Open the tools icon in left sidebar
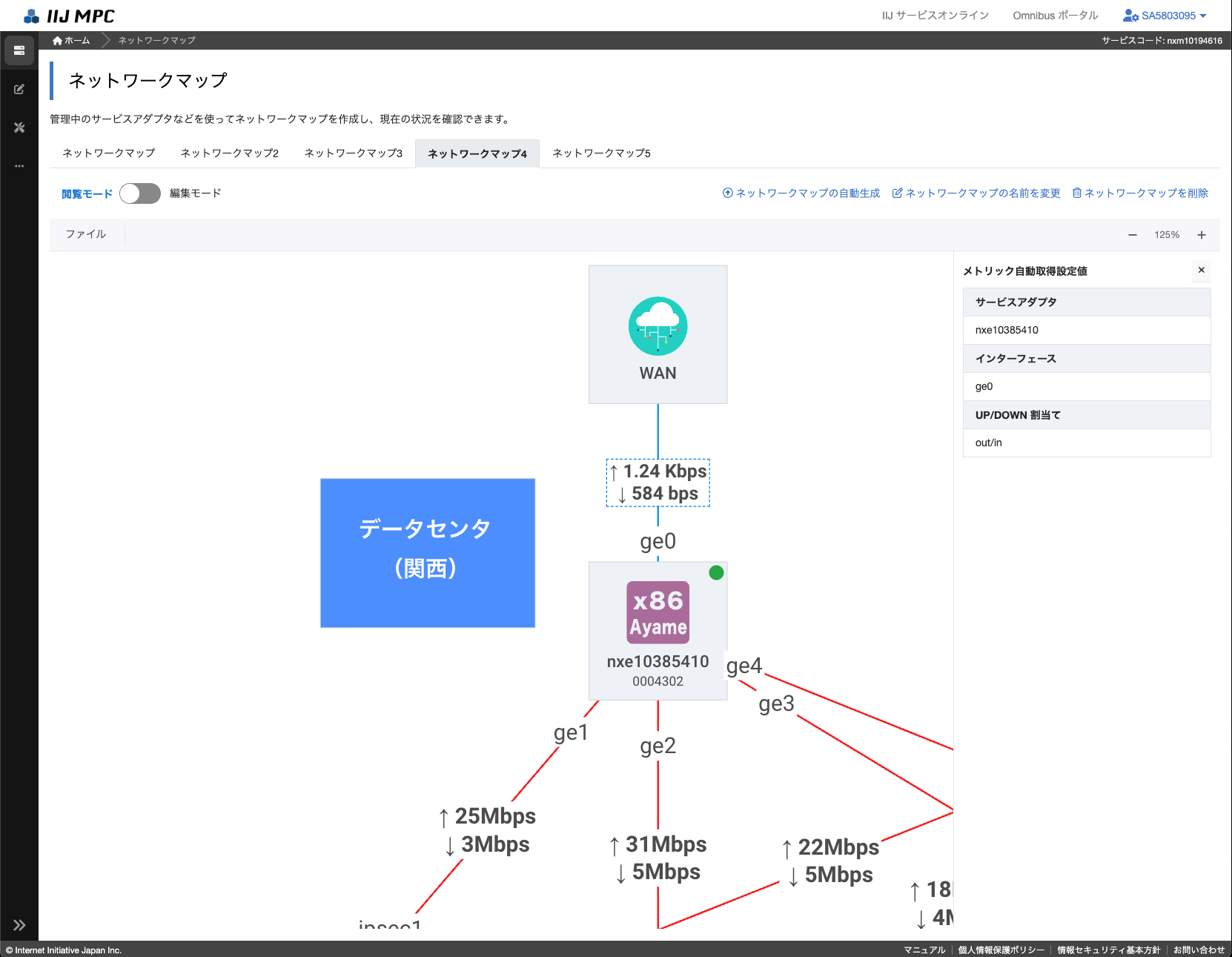The width and height of the screenshot is (1232, 957). [x=19, y=128]
